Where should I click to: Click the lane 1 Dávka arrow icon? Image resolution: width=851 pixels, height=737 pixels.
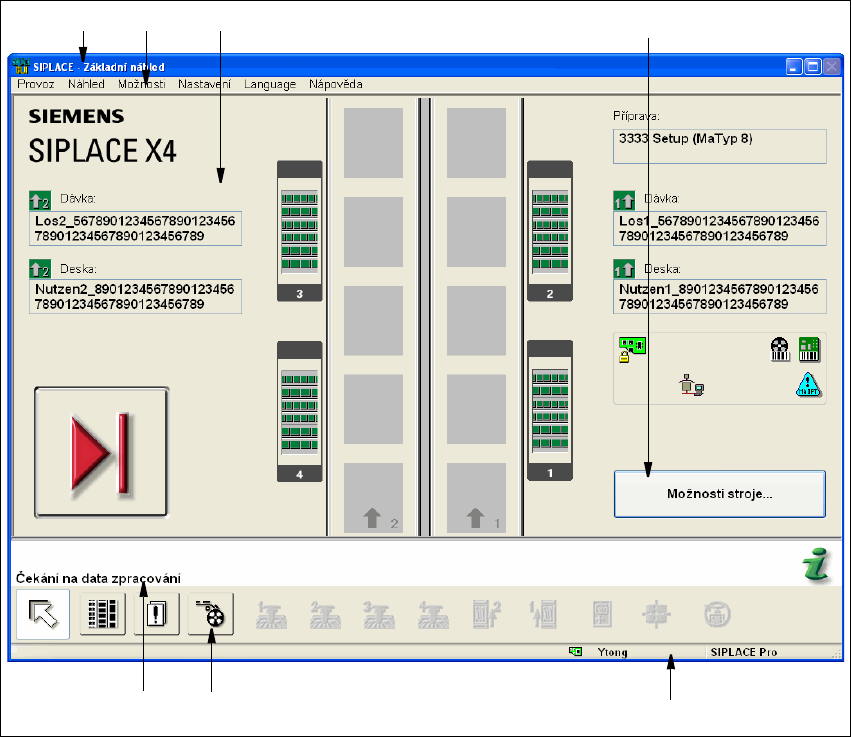pyautogui.click(x=624, y=200)
